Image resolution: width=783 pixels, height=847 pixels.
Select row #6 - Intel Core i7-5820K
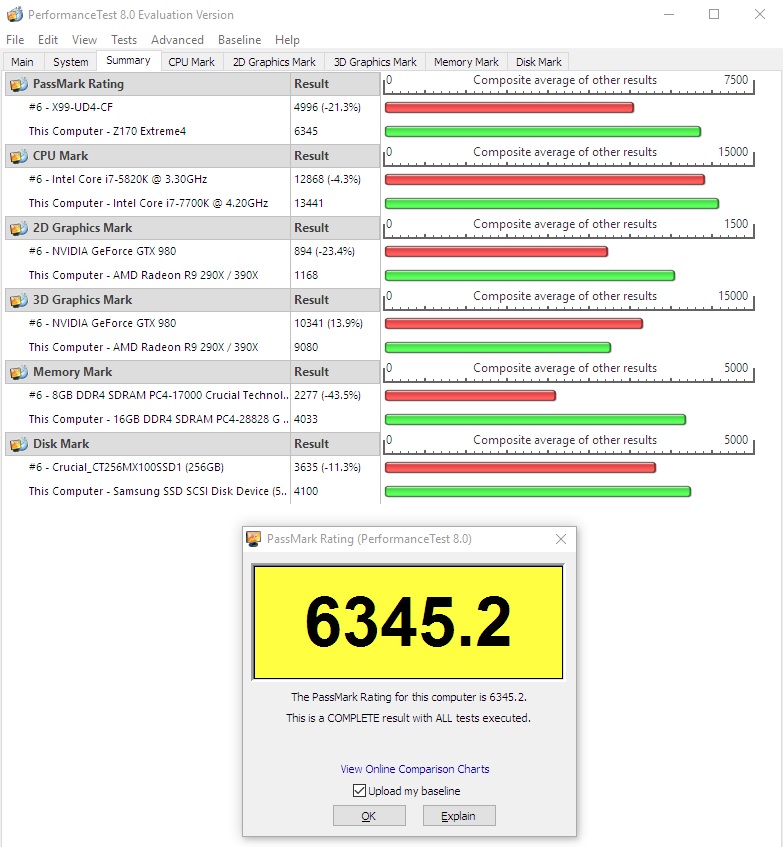click(x=147, y=179)
